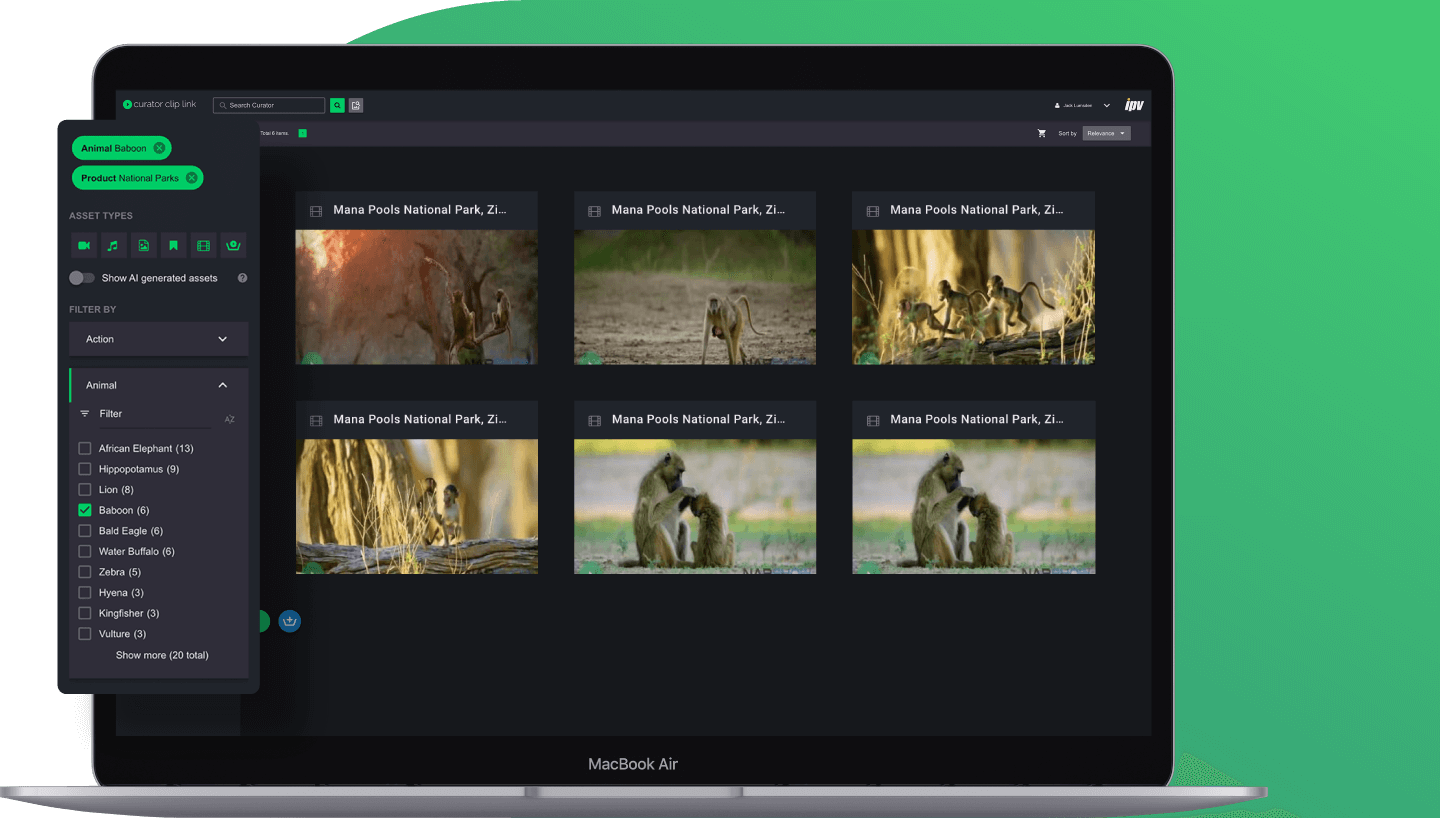This screenshot has width=1440, height=818.
Task: Click the A-Z sort icon in Animal filter
Action: click(229, 420)
